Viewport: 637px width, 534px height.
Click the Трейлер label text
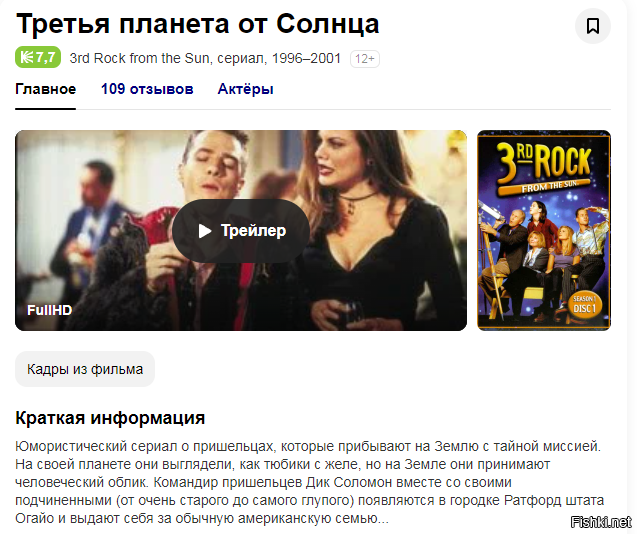(x=254, y=230)
